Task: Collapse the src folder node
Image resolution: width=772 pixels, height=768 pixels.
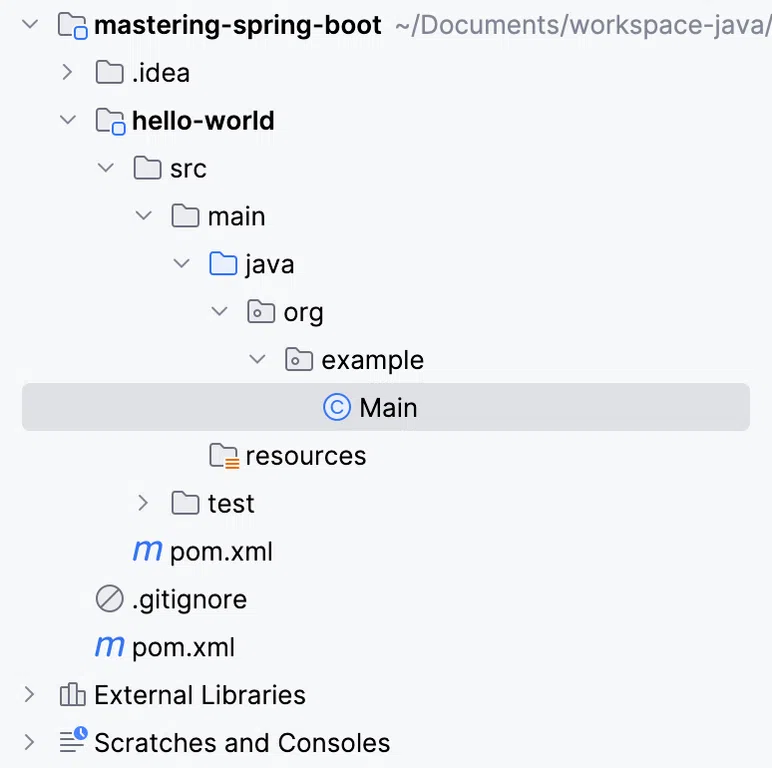Action: (x=105, y=168)
